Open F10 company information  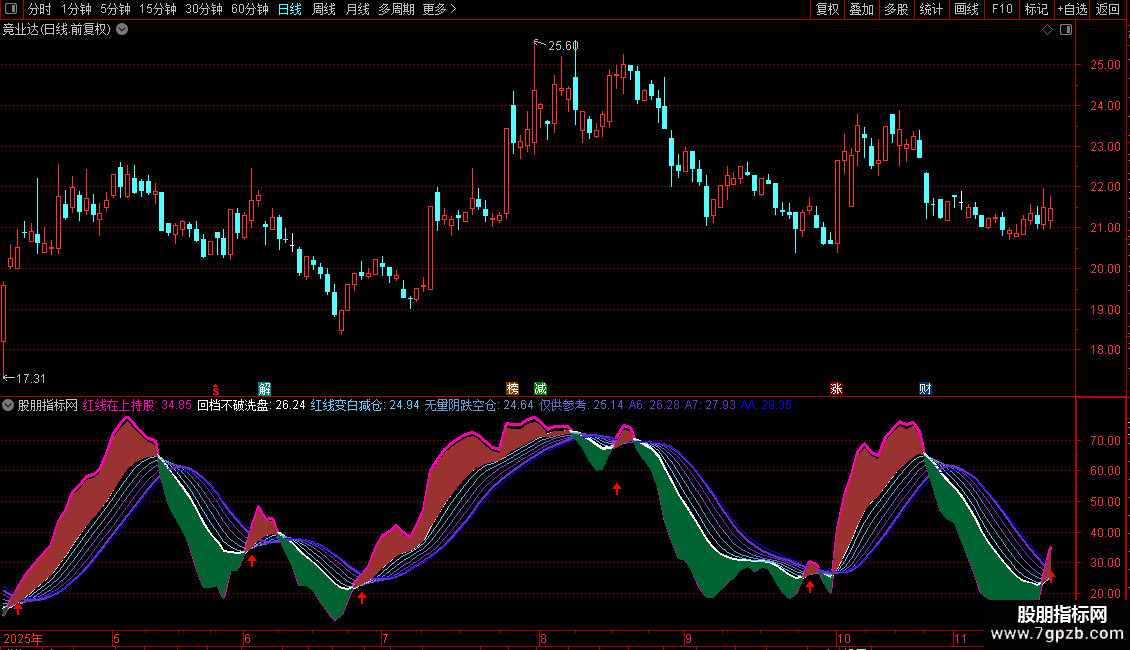pyautogui.click(x=1002, y=9)
